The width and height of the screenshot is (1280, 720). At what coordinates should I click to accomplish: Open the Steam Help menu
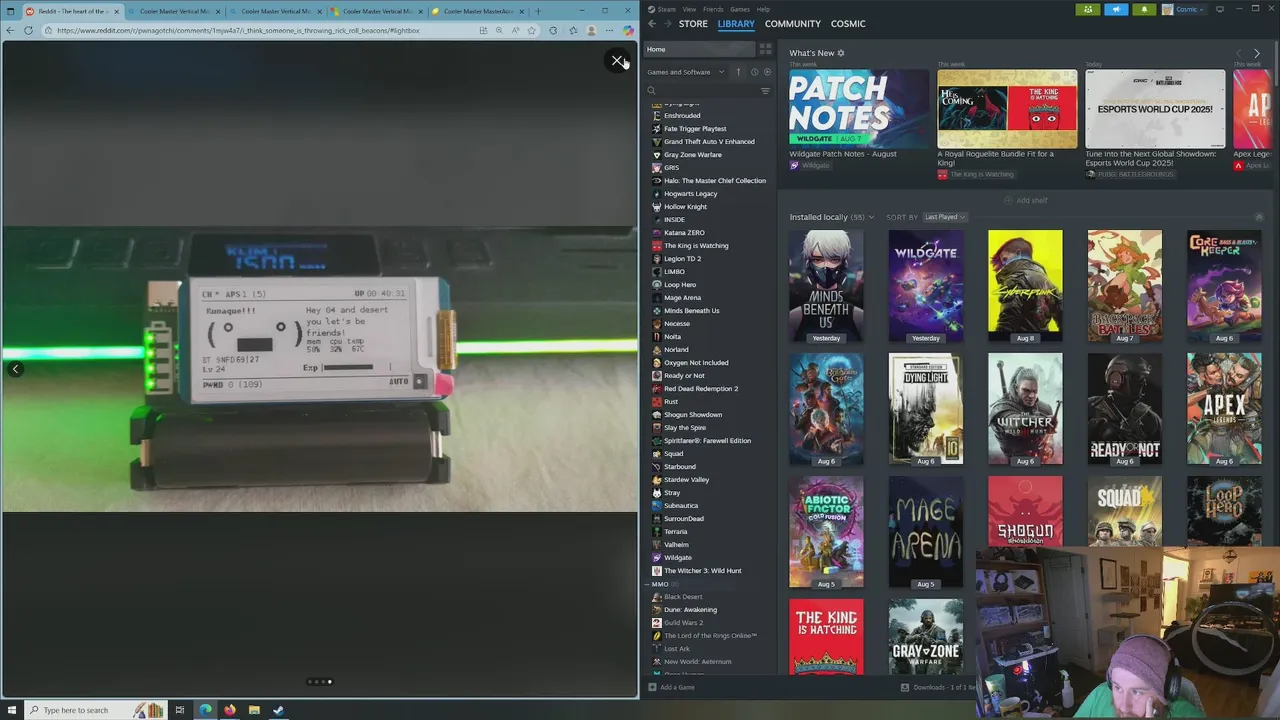pyautogui.click(x=763, y=9)
